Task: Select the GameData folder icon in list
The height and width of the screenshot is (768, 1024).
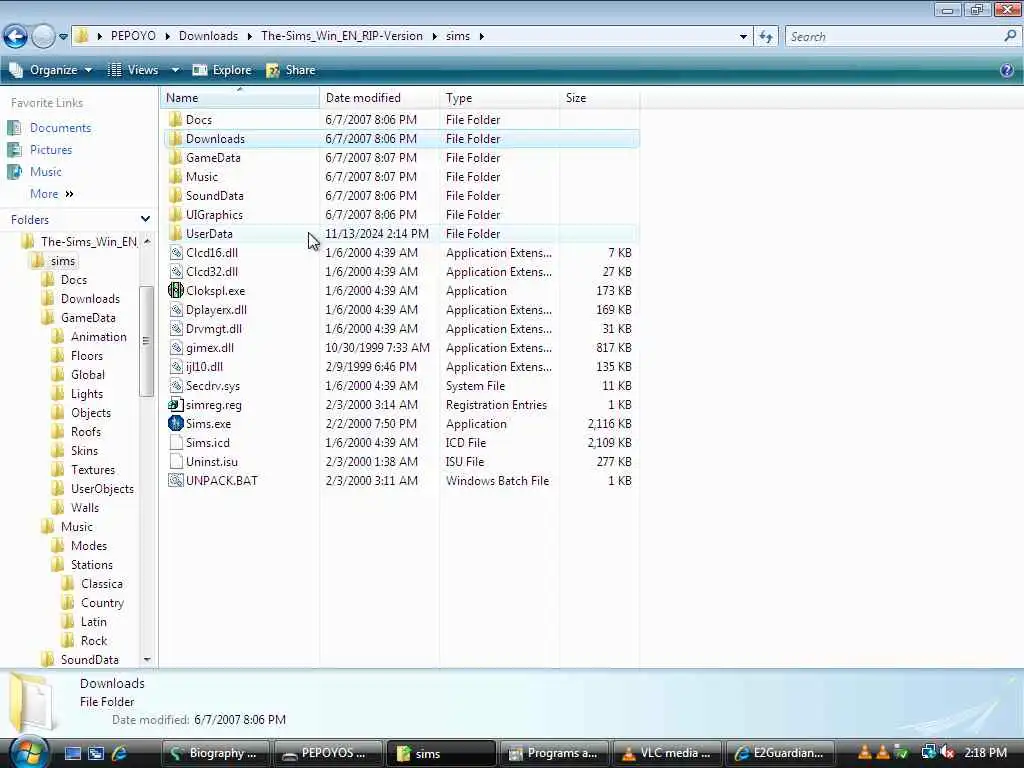Action: point(176,157)
